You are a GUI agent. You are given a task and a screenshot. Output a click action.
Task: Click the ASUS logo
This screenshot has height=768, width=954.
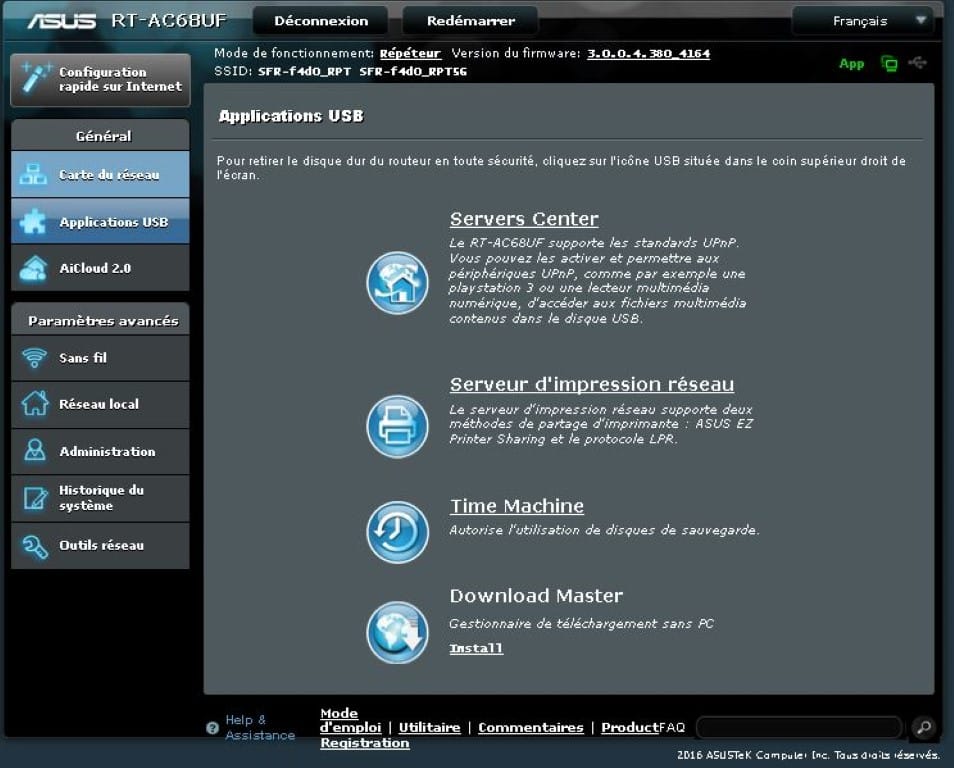[61, 21]
